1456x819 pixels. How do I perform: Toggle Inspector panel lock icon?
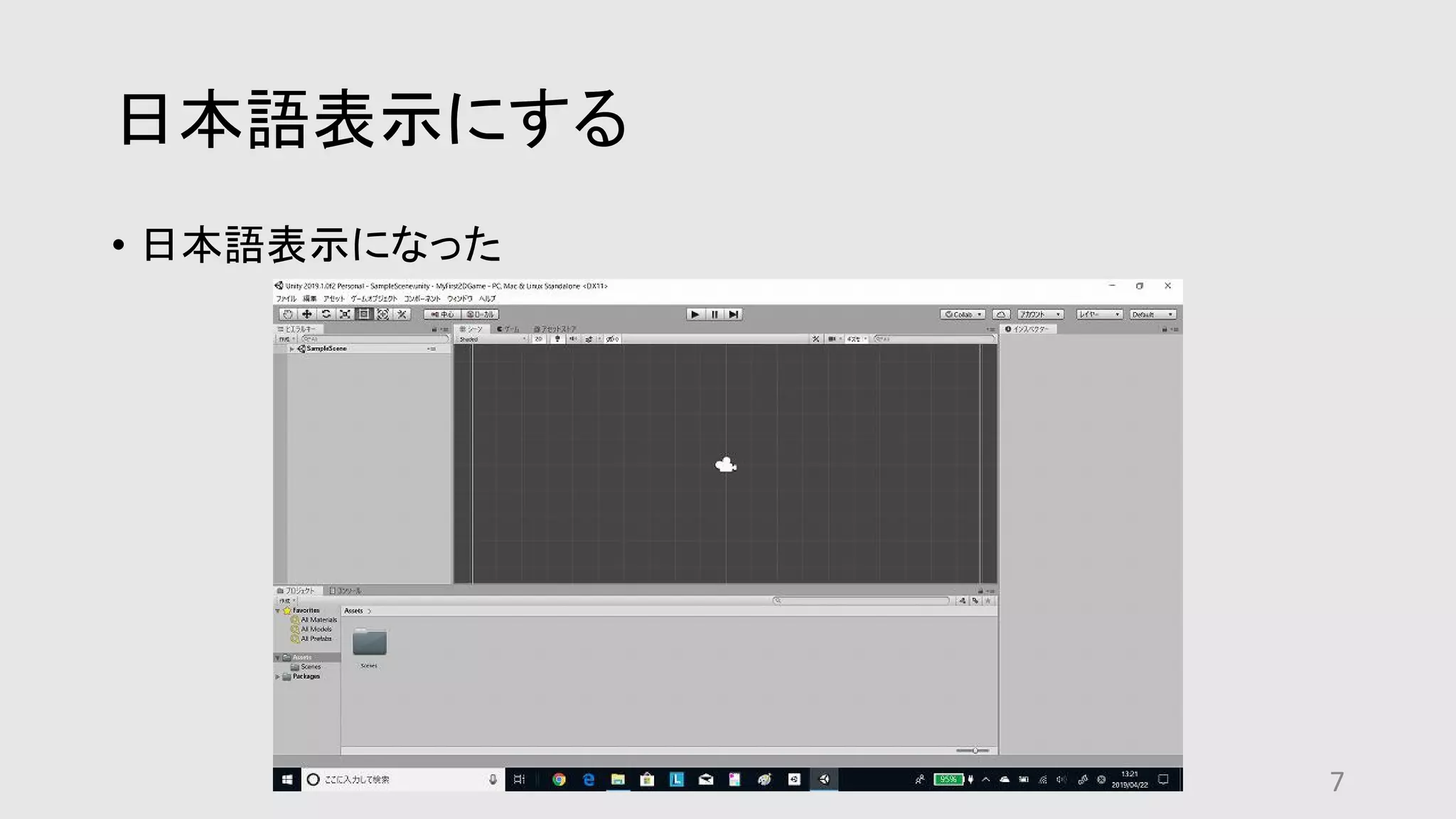pos(1165,330)
